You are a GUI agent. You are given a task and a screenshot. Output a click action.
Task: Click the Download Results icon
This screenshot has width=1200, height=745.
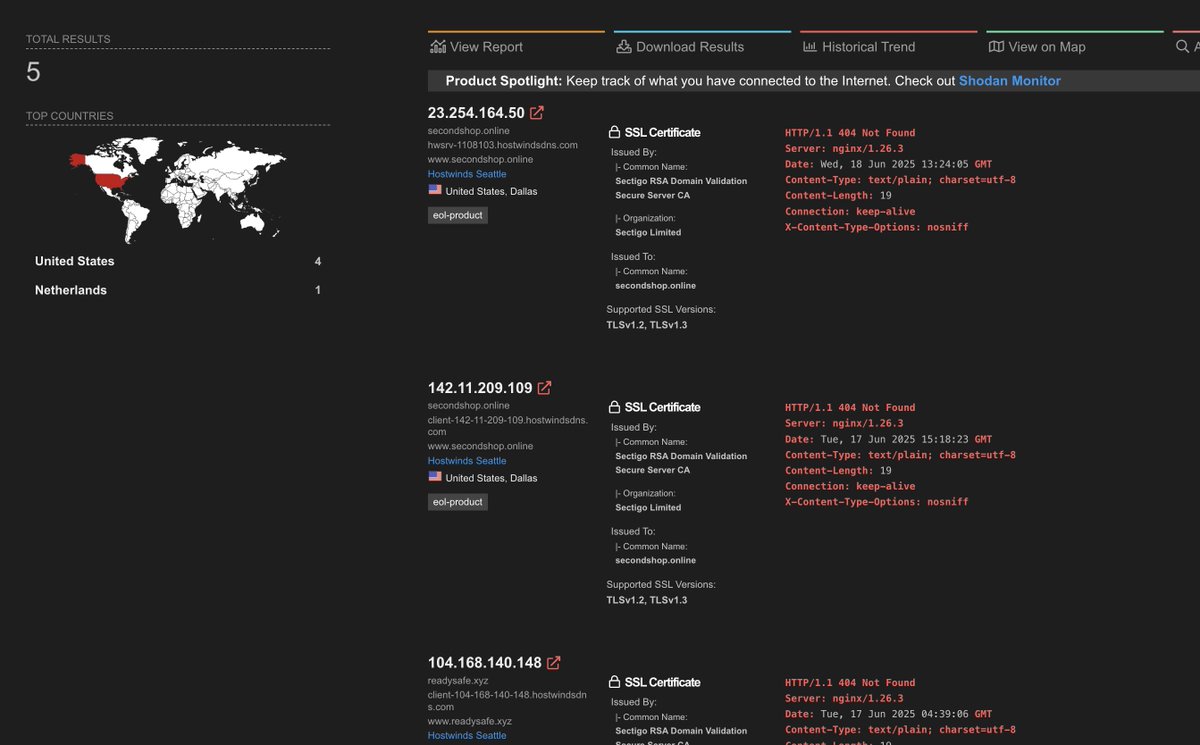click(623, 46)
